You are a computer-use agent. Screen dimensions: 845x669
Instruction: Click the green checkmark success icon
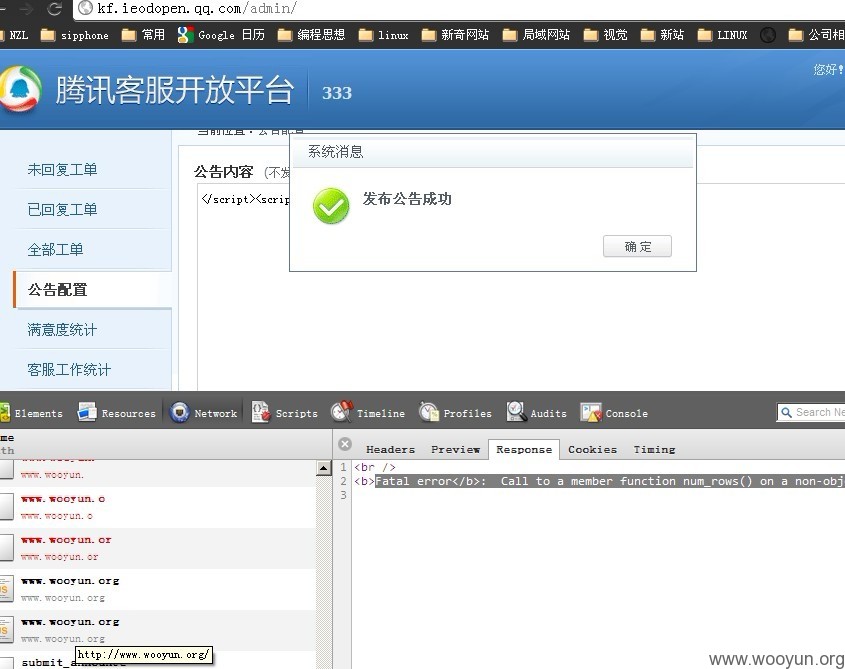click(331, 206)
